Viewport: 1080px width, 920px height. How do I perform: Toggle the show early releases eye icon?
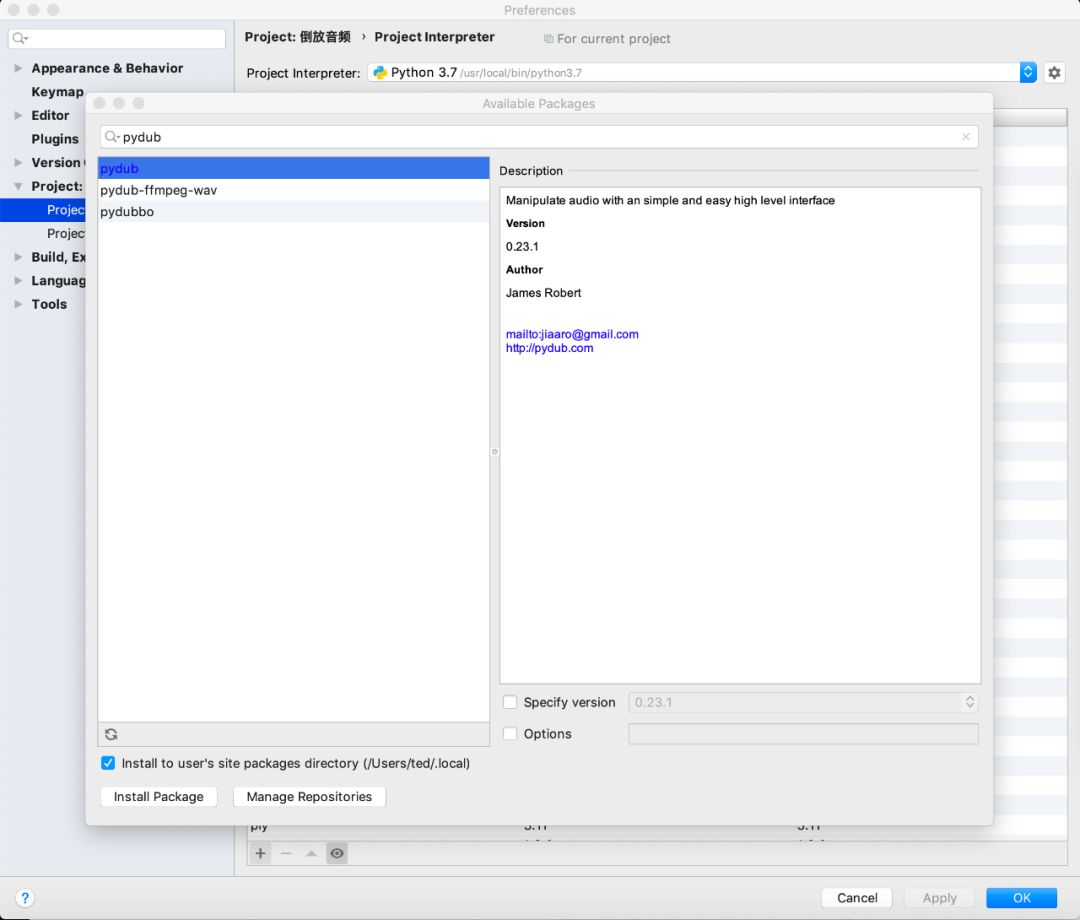click(337, 853)
